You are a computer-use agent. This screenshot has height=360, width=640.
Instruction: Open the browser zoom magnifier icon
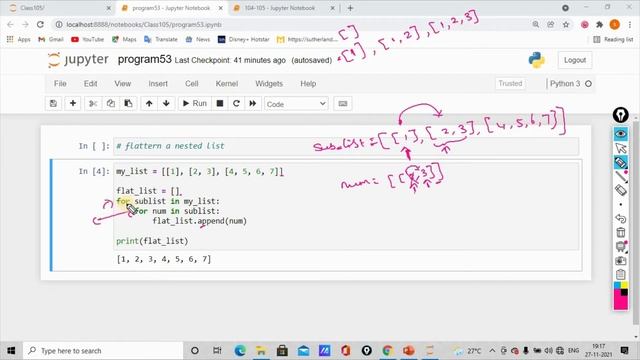[536, 24]
